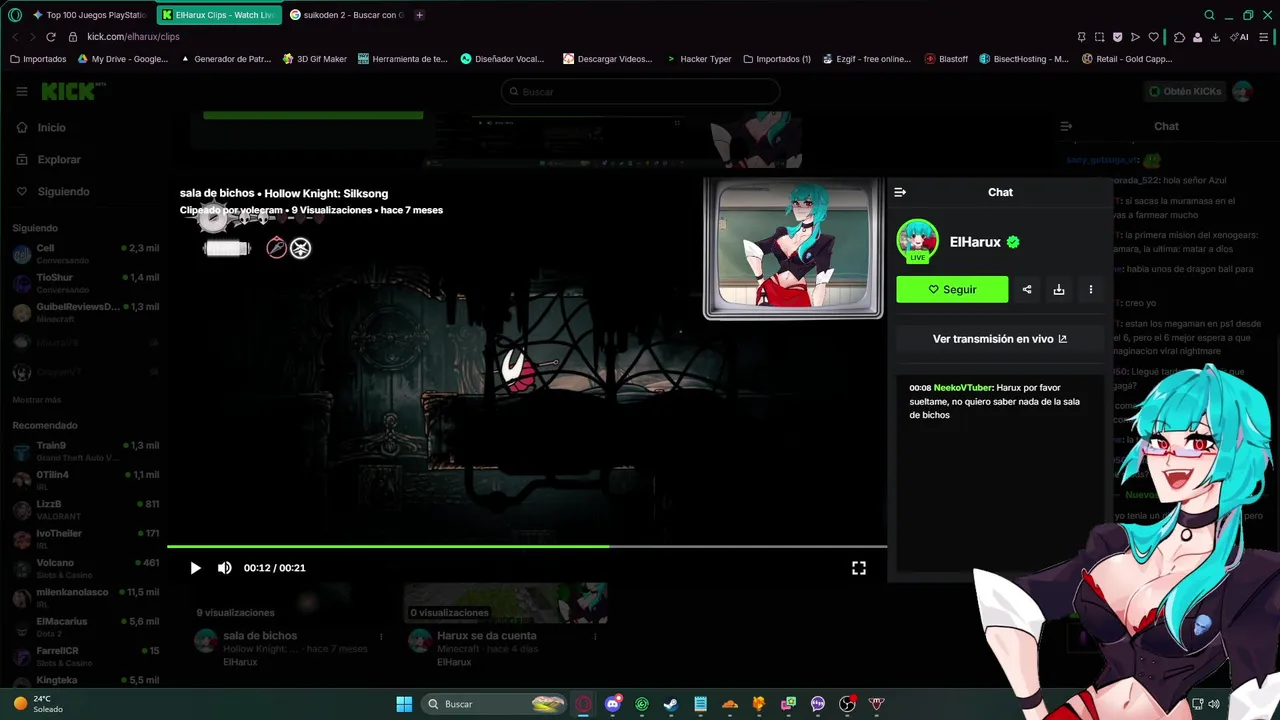The width and height of the screenshot is (1280, 720).
Task: Open Importados bookmarks folder
Action: (38, 59)
